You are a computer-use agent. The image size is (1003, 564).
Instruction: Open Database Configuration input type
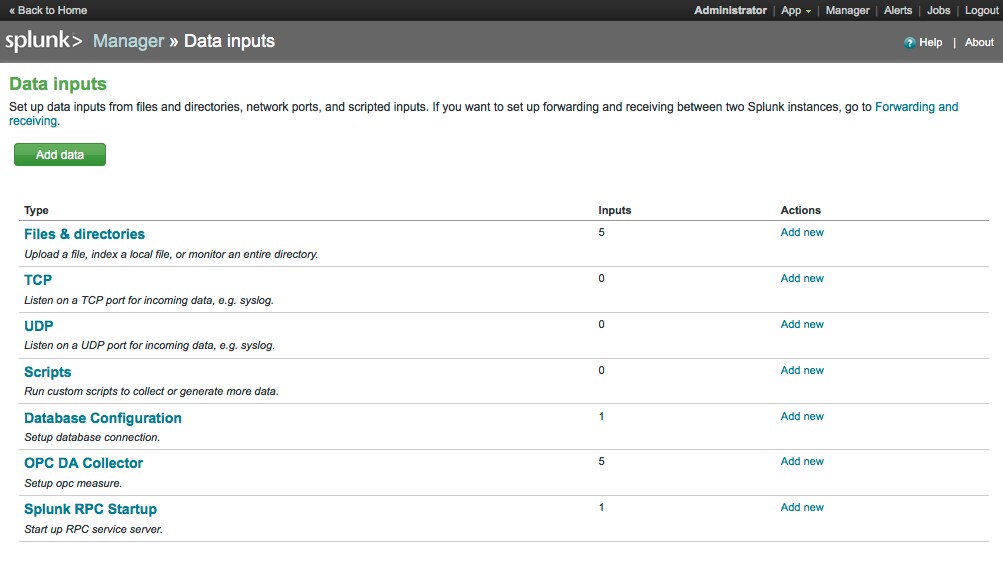(x=102, y=418)
